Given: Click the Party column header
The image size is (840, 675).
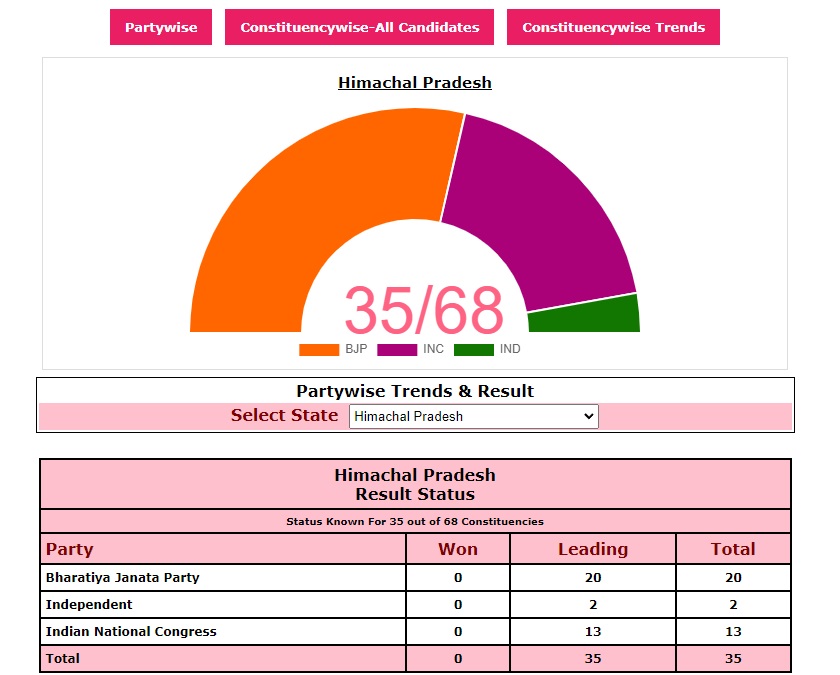Looking at the screenshot, I should [x=70, y=549].
